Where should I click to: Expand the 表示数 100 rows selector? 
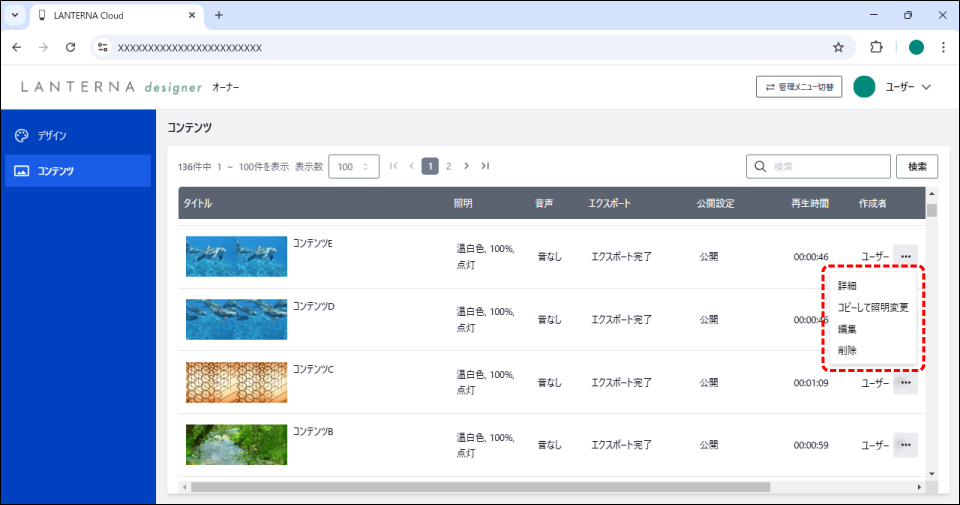click(x=353, y=167)
